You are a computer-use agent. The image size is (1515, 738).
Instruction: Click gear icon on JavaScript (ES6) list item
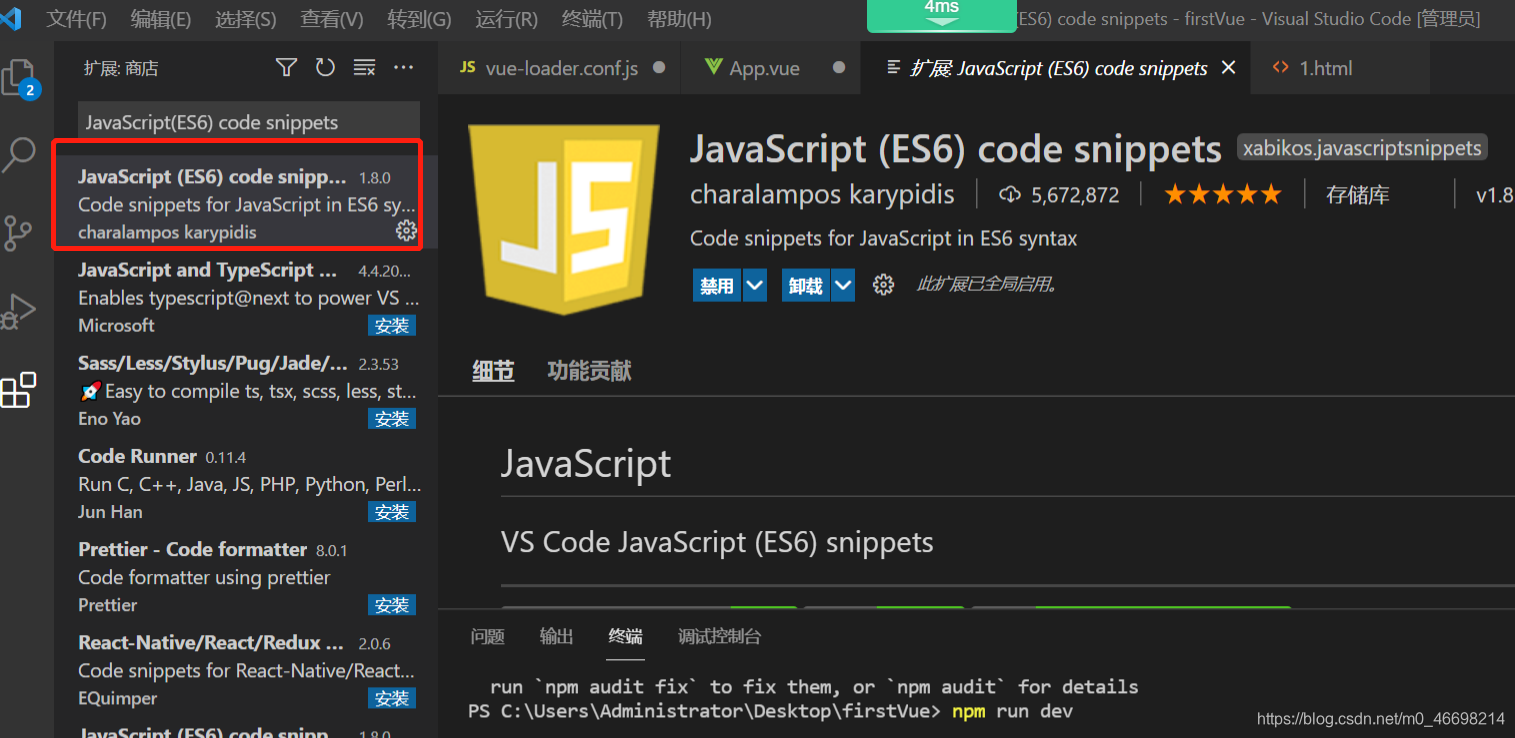pos(406,231)
